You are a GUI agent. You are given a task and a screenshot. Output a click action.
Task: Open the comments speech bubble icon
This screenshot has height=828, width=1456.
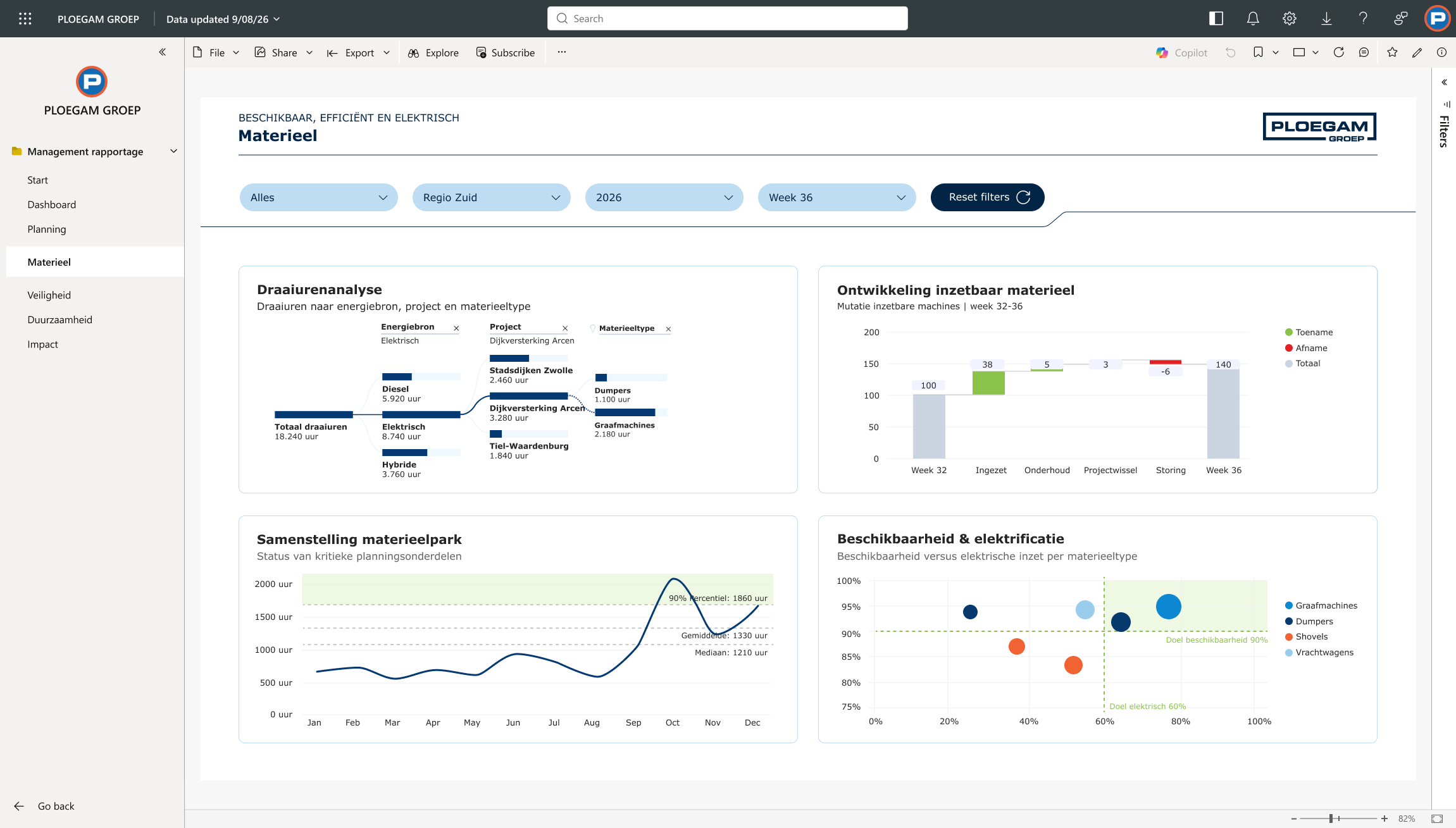click(x=1364, y=53)
